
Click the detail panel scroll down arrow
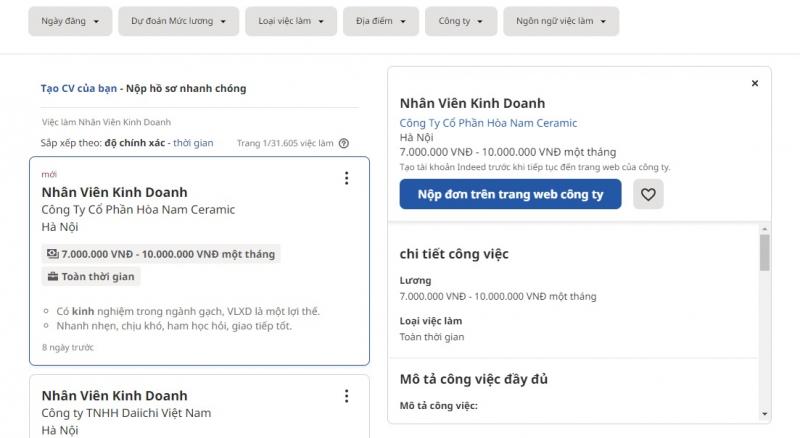pos(764,413)
